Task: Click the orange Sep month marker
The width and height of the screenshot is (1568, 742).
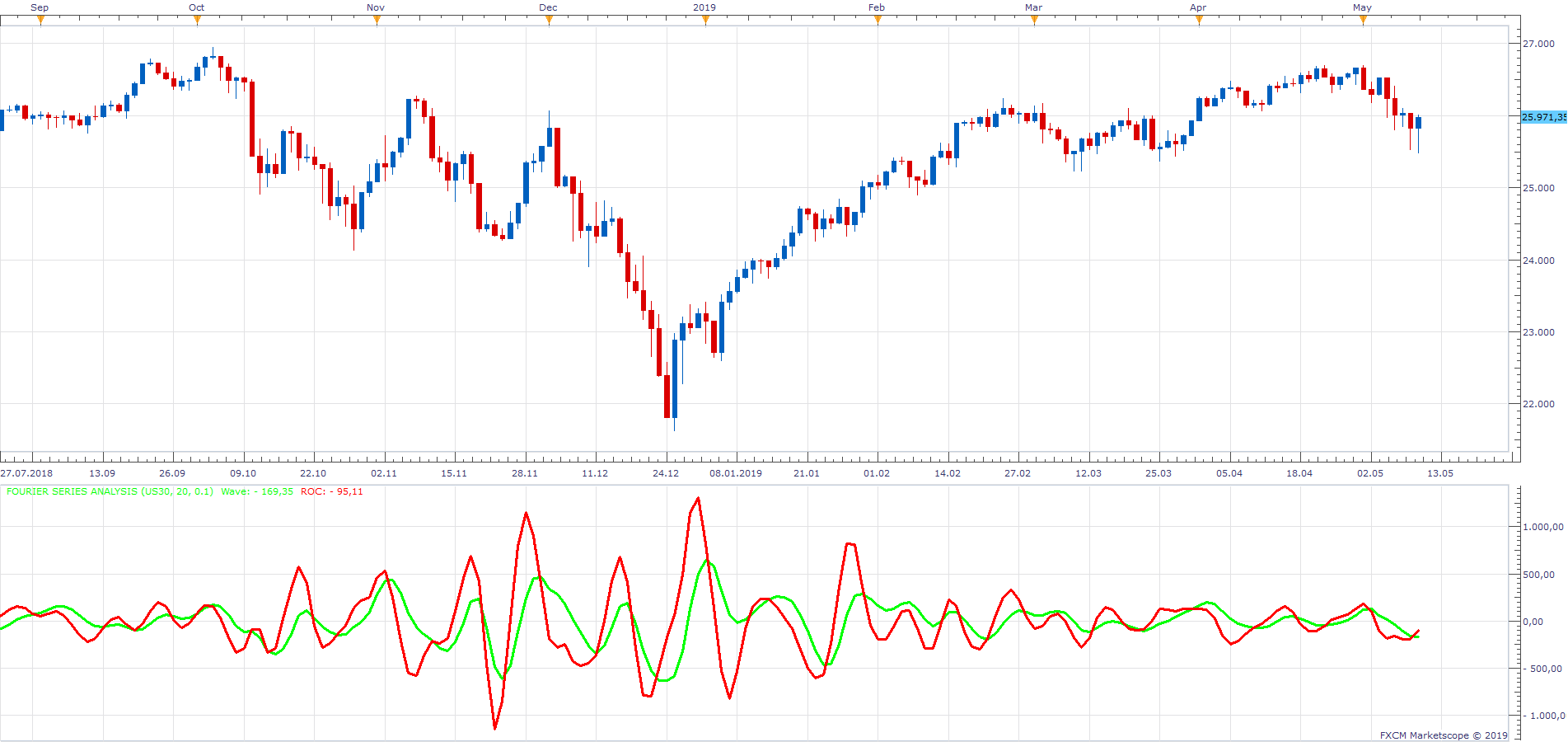Action: 40,21
